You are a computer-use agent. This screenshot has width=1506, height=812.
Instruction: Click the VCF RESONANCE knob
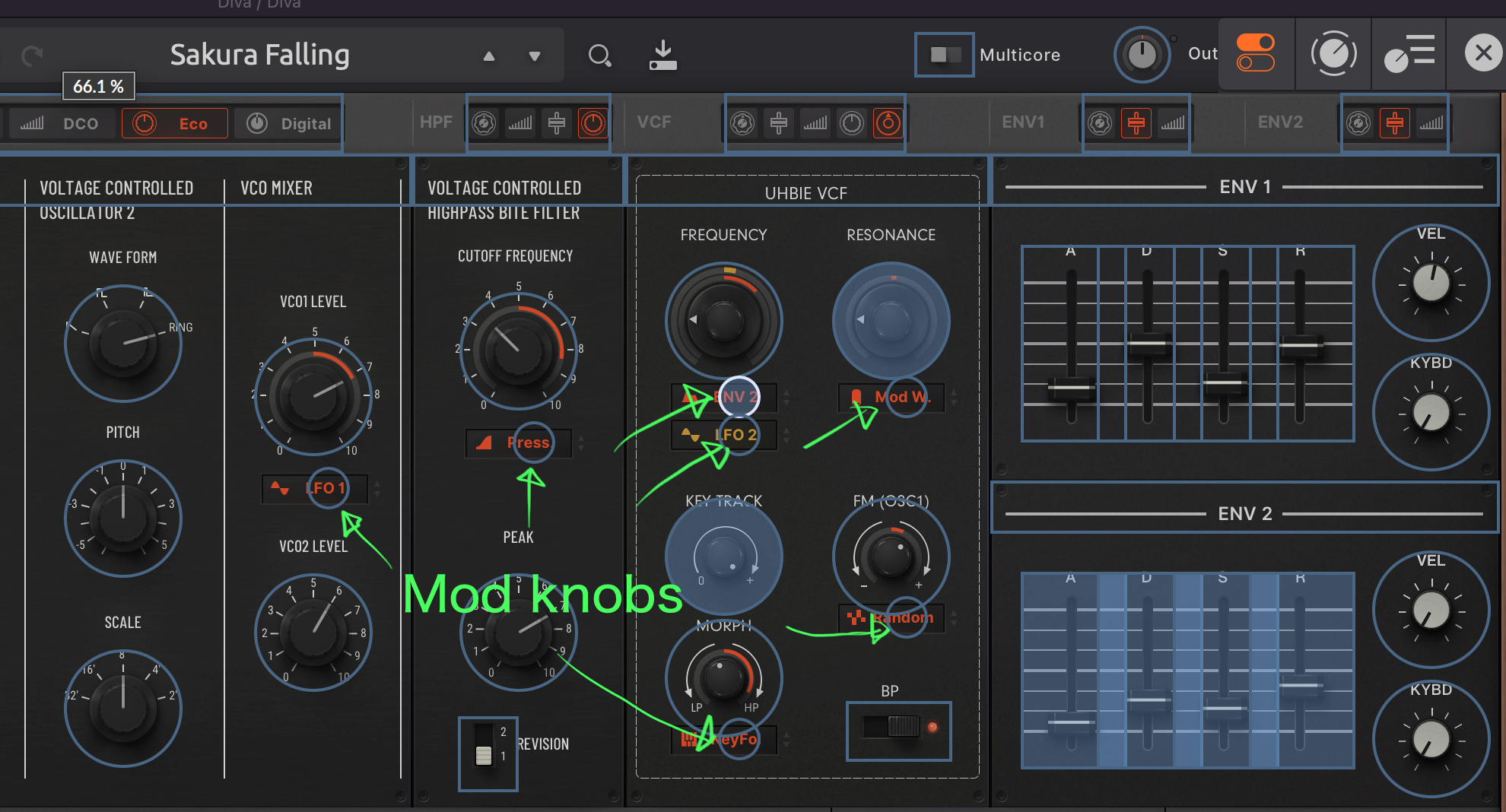(x=891, y=321)
